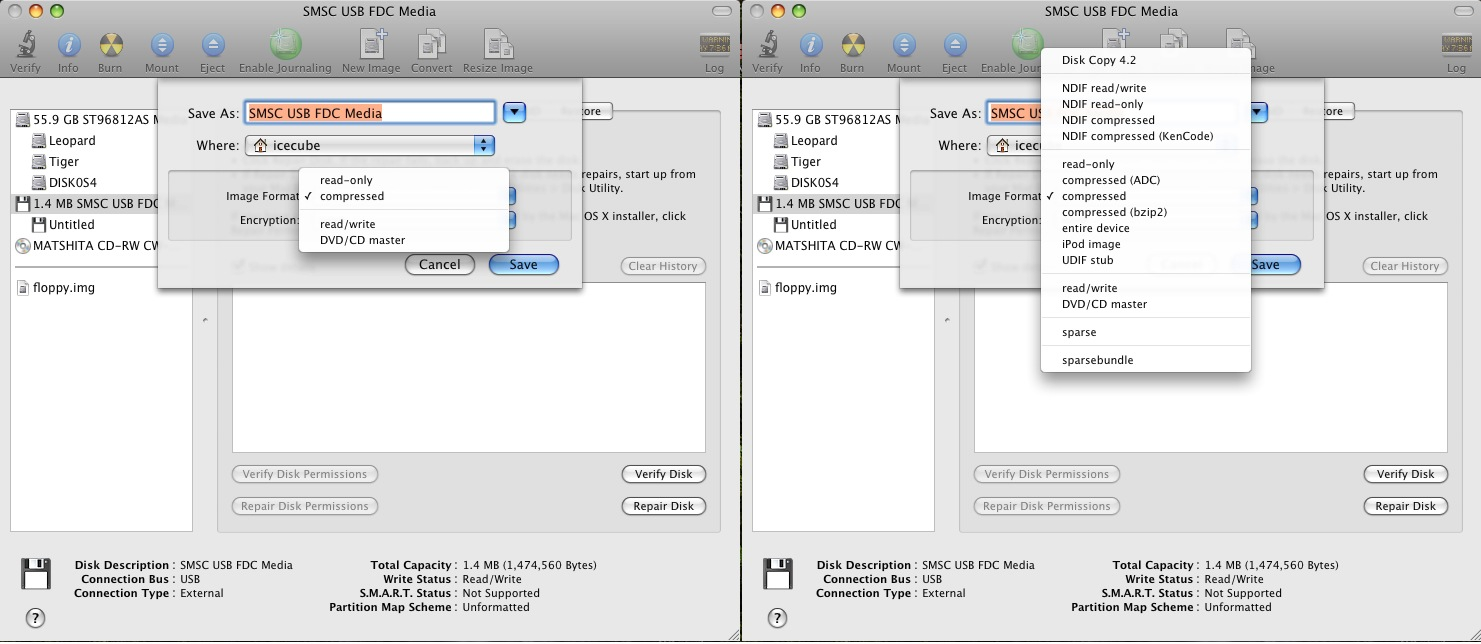Choose NDIF compressed (KenCode) format

(1146, 136)
